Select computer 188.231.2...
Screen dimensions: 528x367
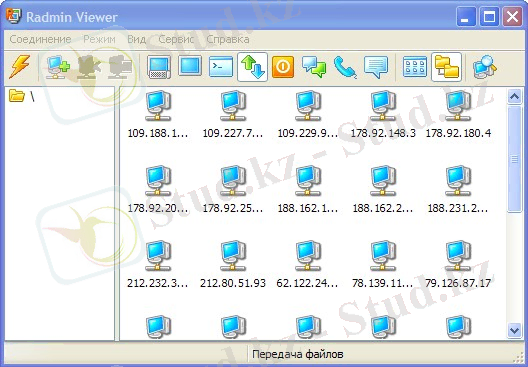[x=458, y=190]
